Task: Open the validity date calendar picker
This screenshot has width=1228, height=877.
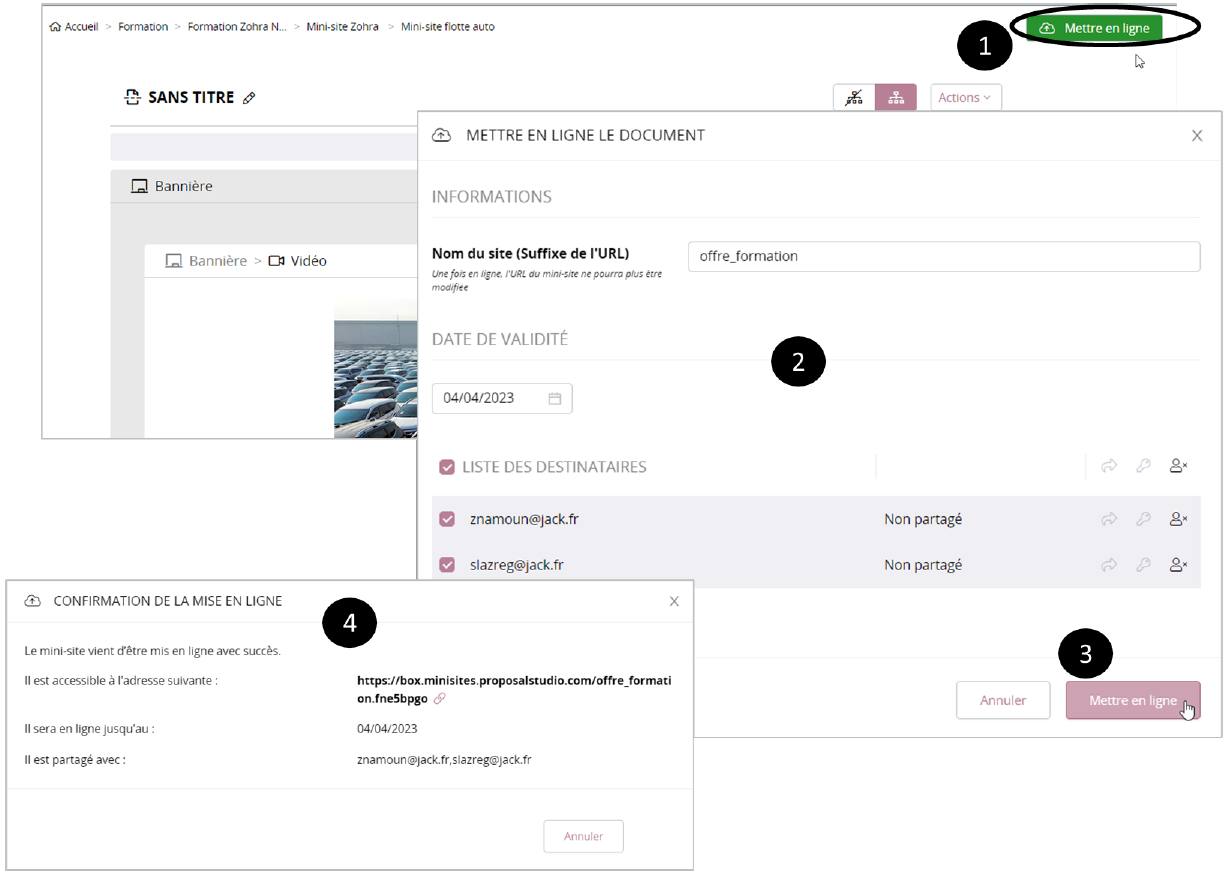Action: point(555,398)
